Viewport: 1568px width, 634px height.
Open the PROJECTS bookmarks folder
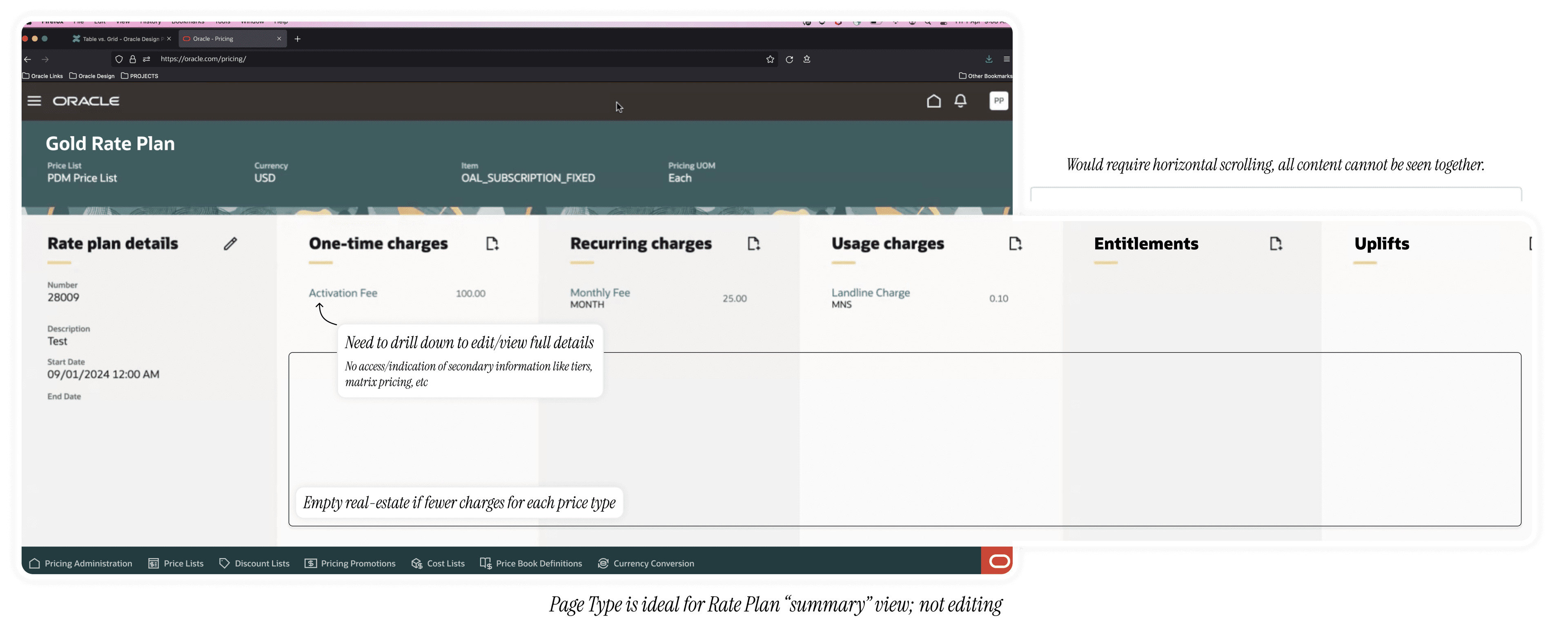tap(139, 76)
